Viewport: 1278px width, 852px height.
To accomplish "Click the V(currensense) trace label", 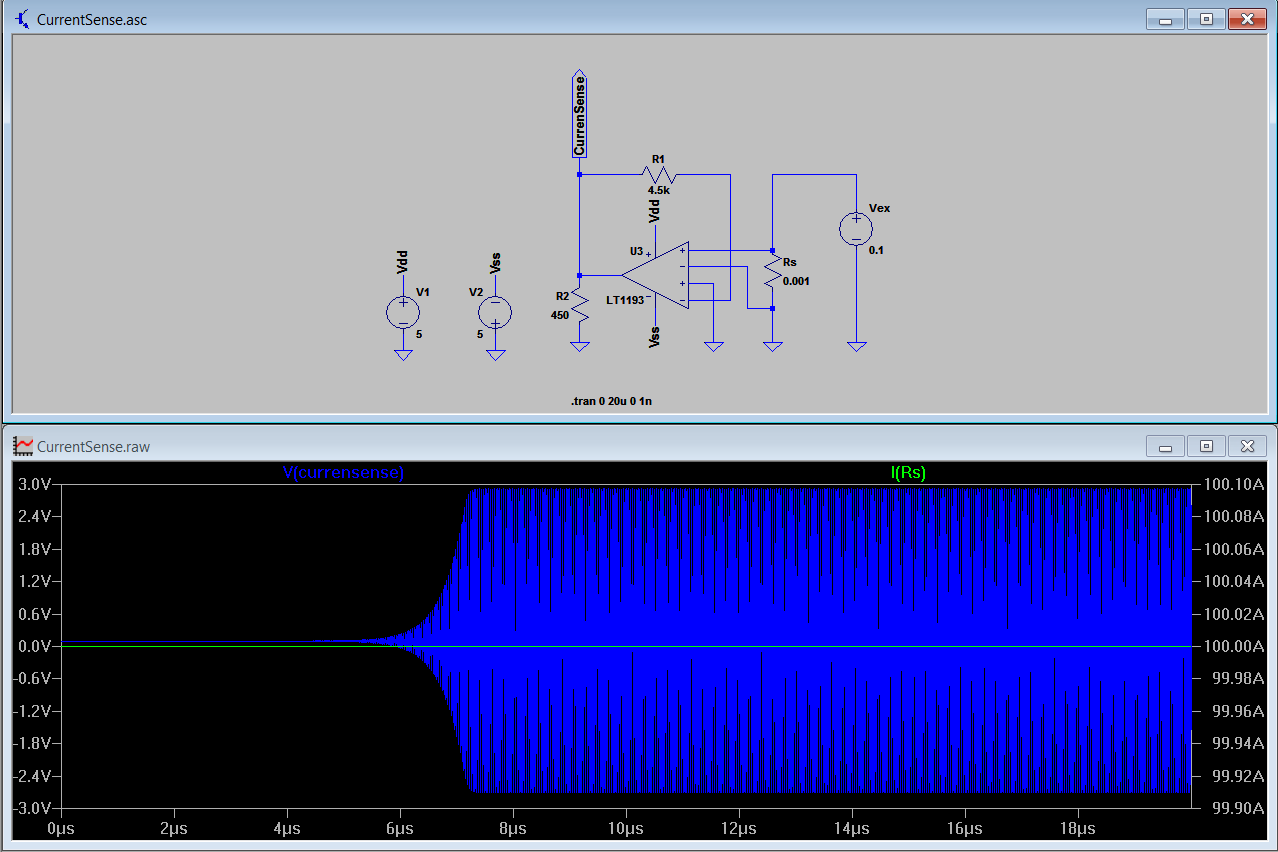I will coord(344,473).
